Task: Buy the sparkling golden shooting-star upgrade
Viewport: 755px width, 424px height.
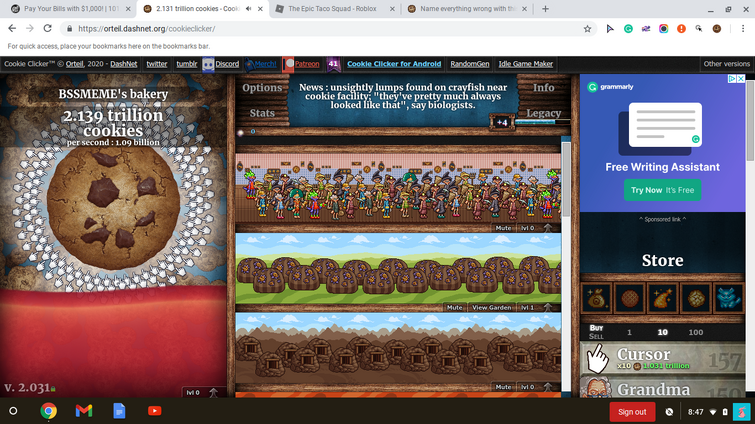Action: coord(663,298)
